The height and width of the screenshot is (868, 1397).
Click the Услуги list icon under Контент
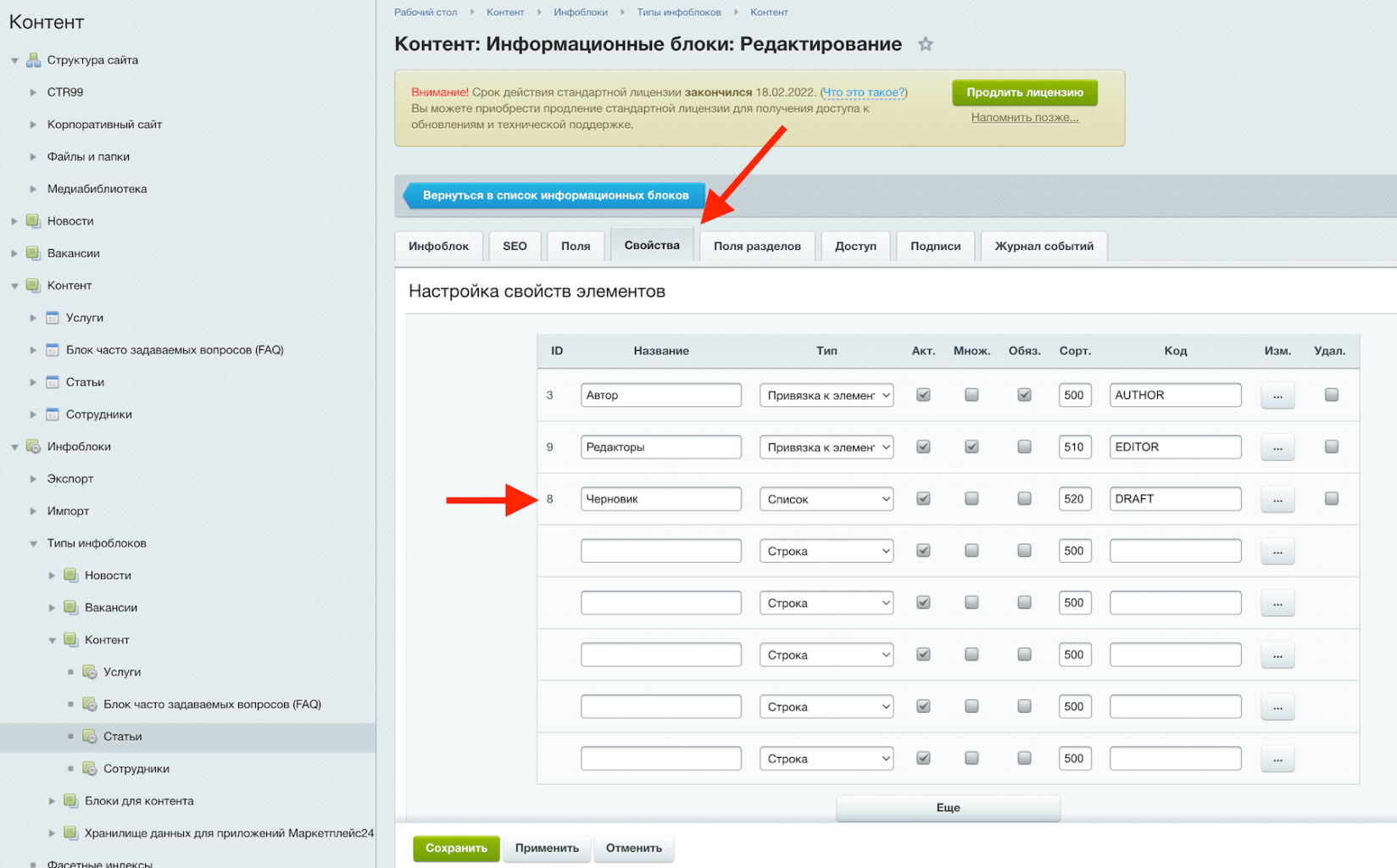pos(53,318)
